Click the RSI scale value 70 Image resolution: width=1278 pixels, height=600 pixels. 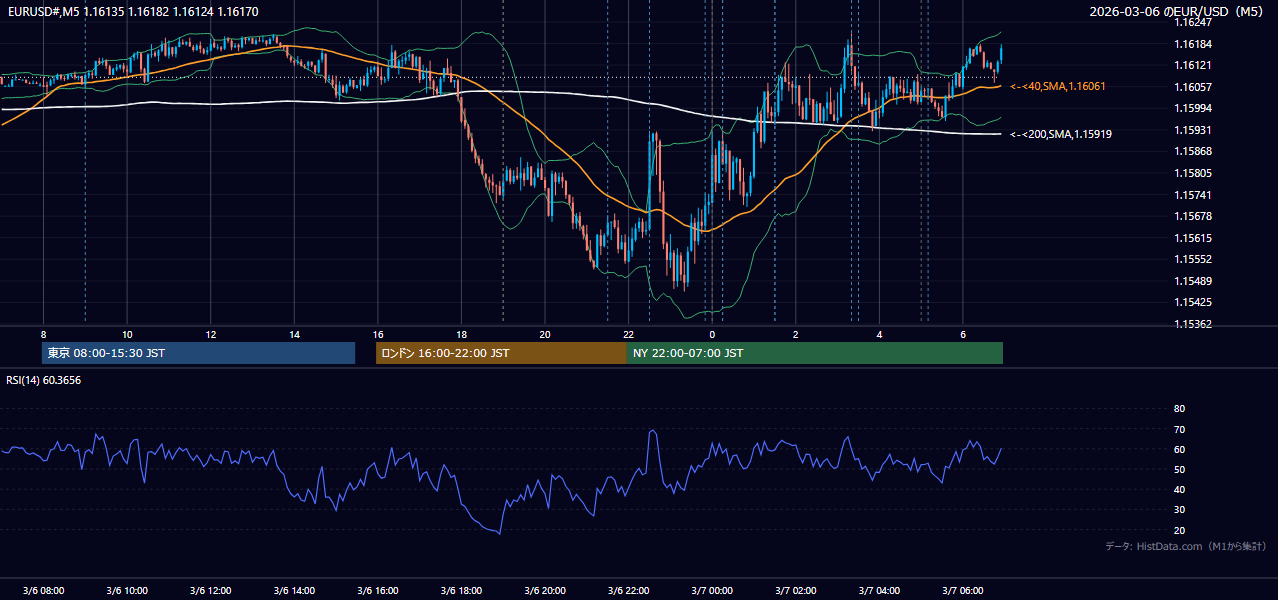(1179, 429)
